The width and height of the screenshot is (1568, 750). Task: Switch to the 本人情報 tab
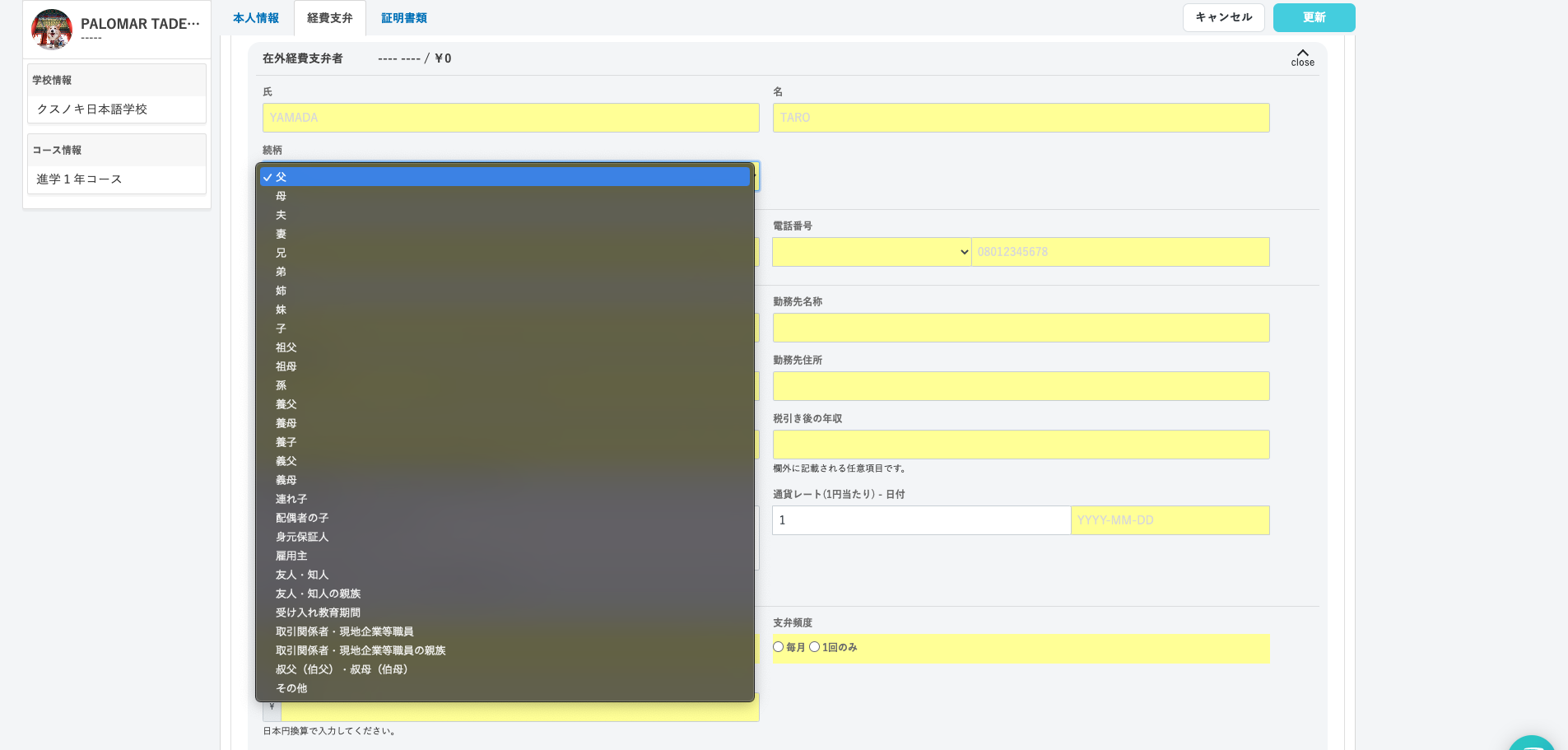pyautogui.click(x=256, y=18)
